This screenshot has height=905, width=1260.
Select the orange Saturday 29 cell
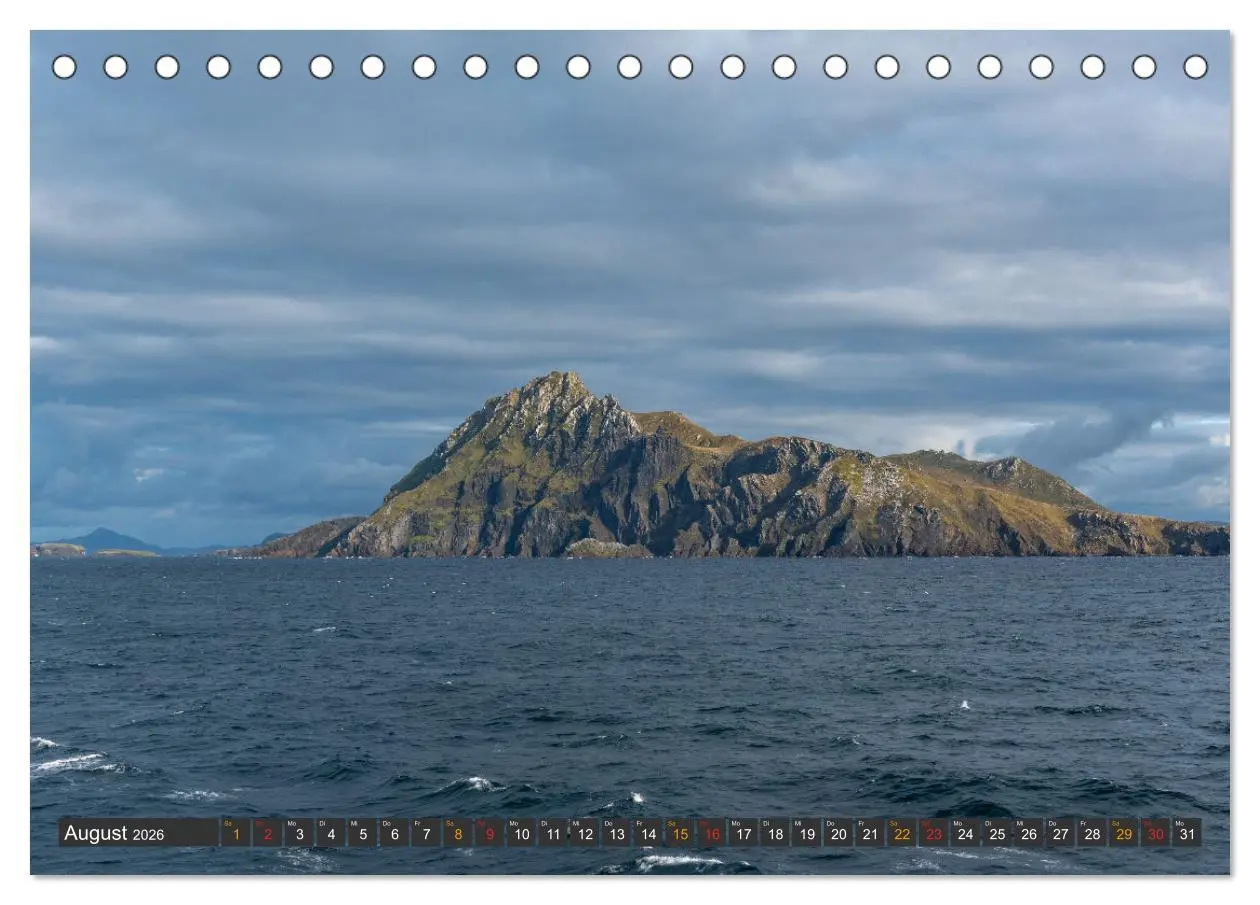click(x=1123, y=832)
